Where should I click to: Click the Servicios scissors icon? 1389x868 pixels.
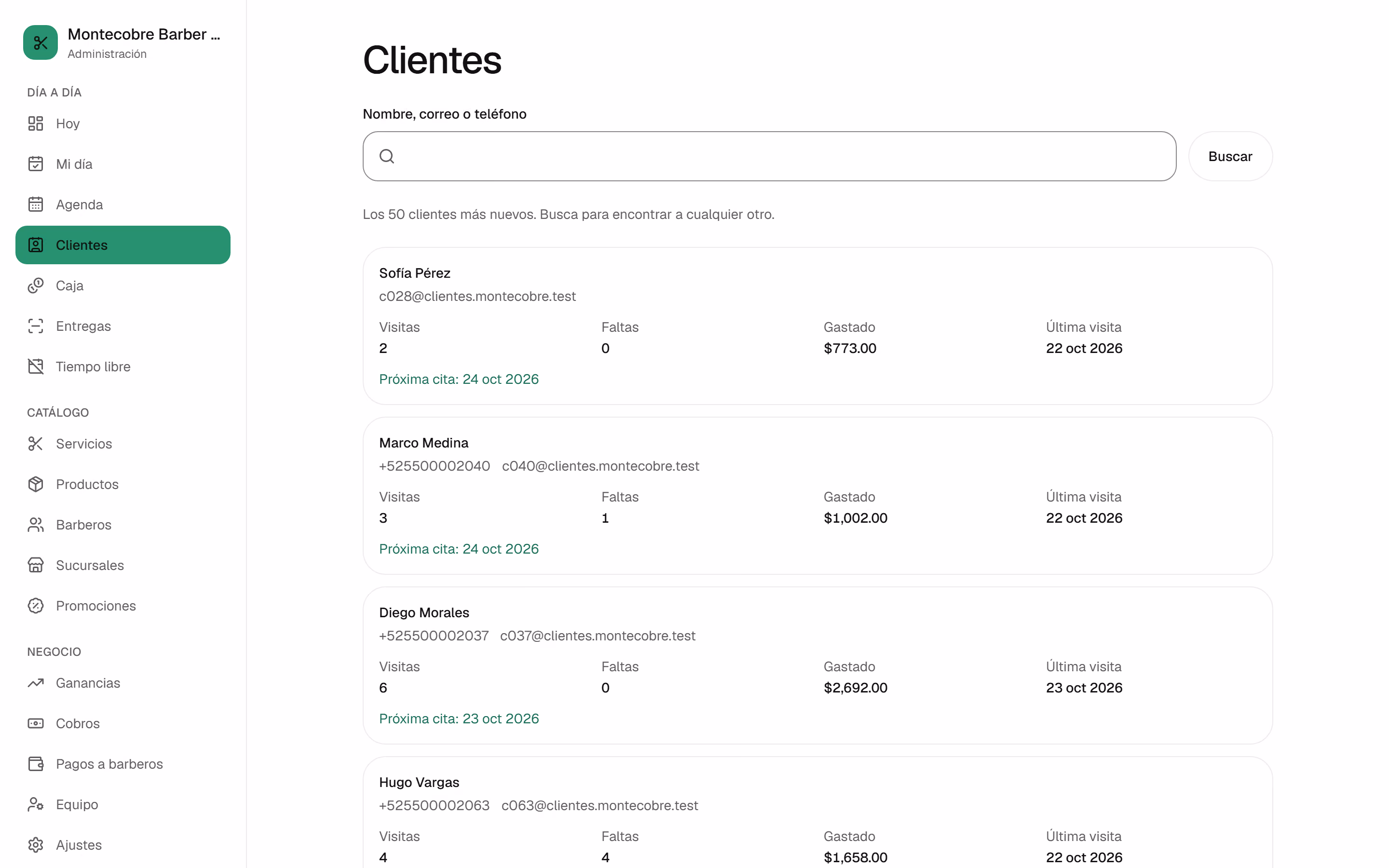click(x=36, y=444)
